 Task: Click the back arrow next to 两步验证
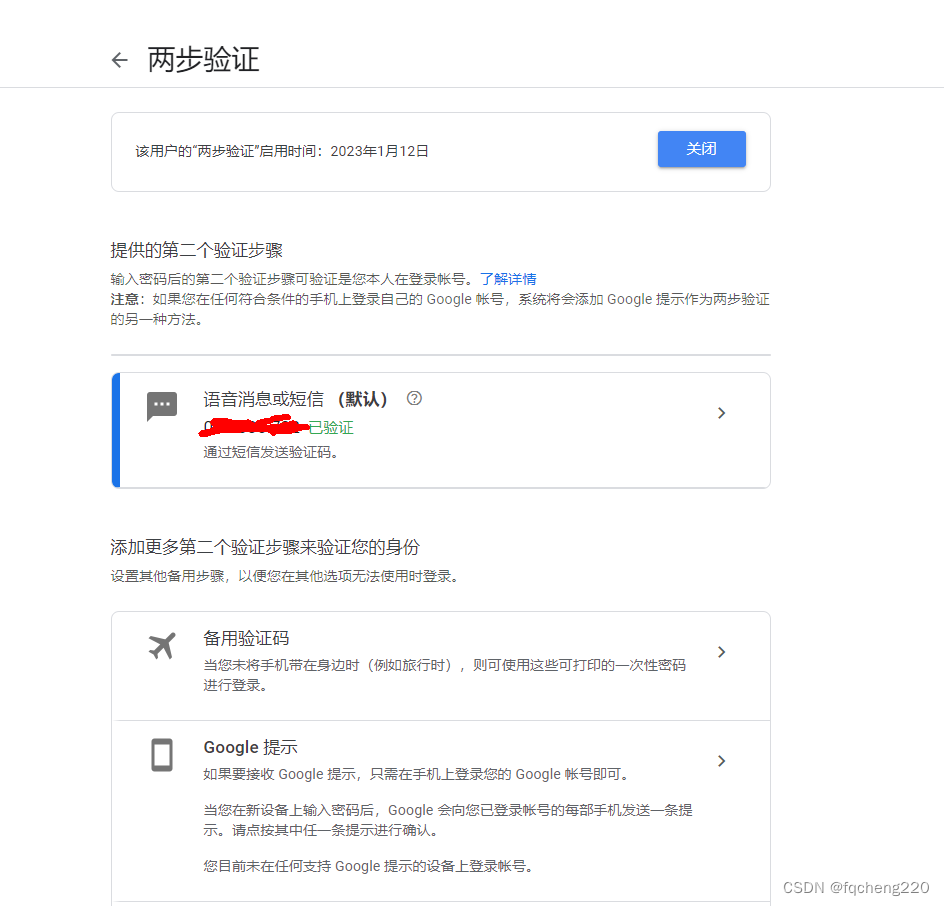[x=119, y=60]
